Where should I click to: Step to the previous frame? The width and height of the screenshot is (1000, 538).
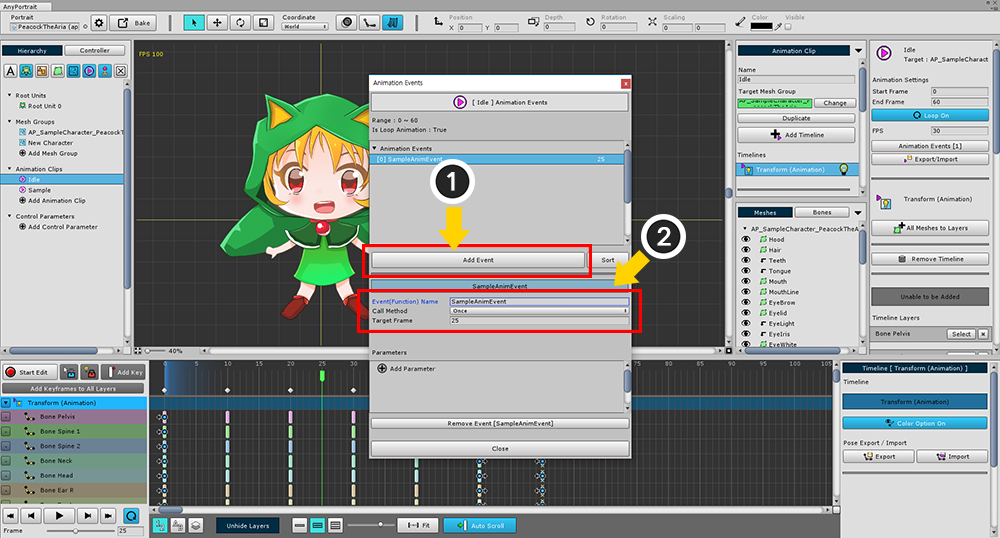click(31, 516)
